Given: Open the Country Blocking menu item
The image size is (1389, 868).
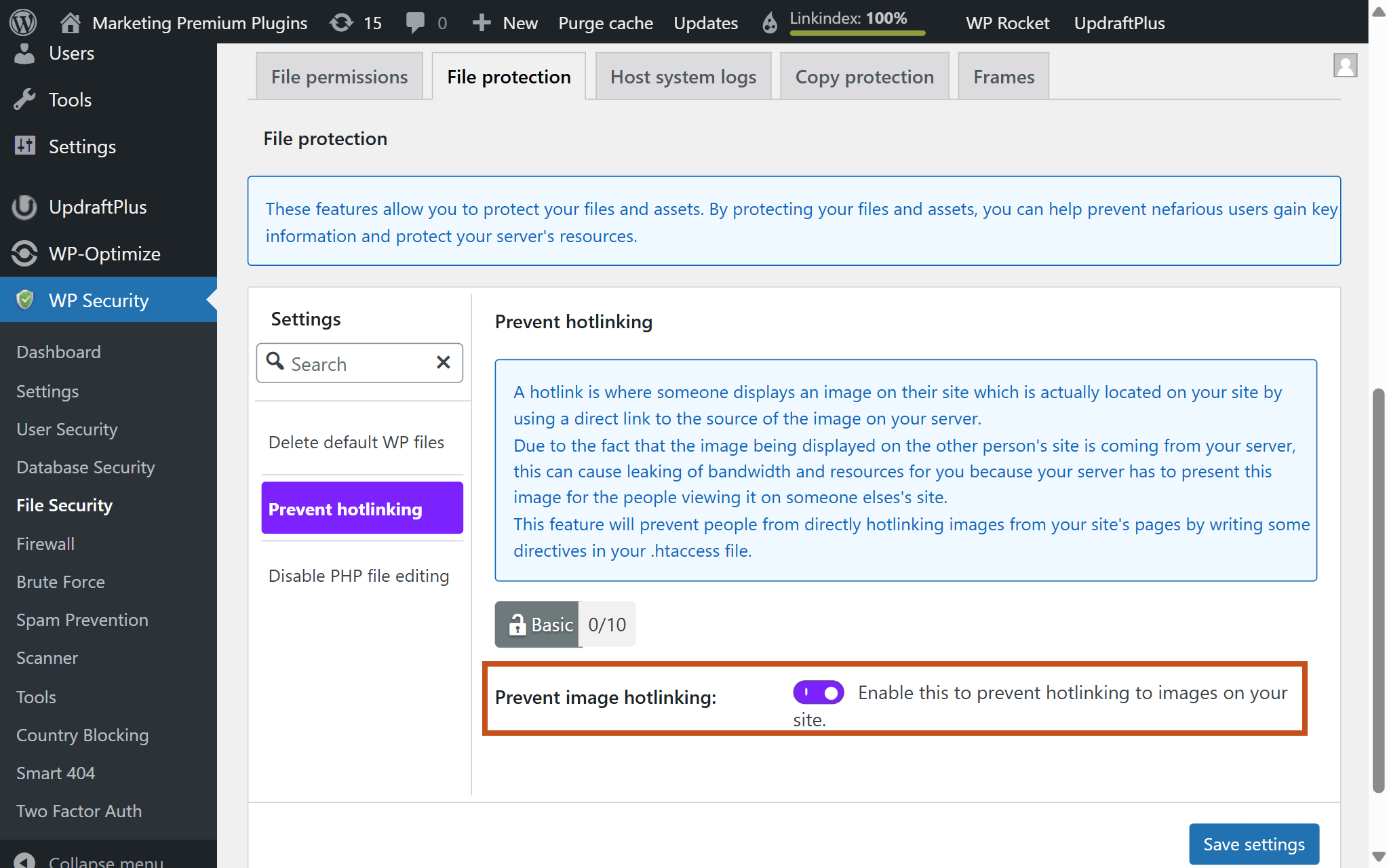Looking at the screenshot, I should 82,735.
